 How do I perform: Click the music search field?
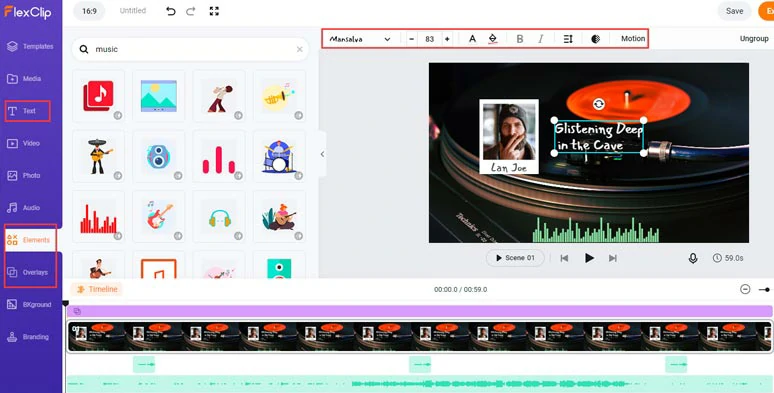point(190,49)
